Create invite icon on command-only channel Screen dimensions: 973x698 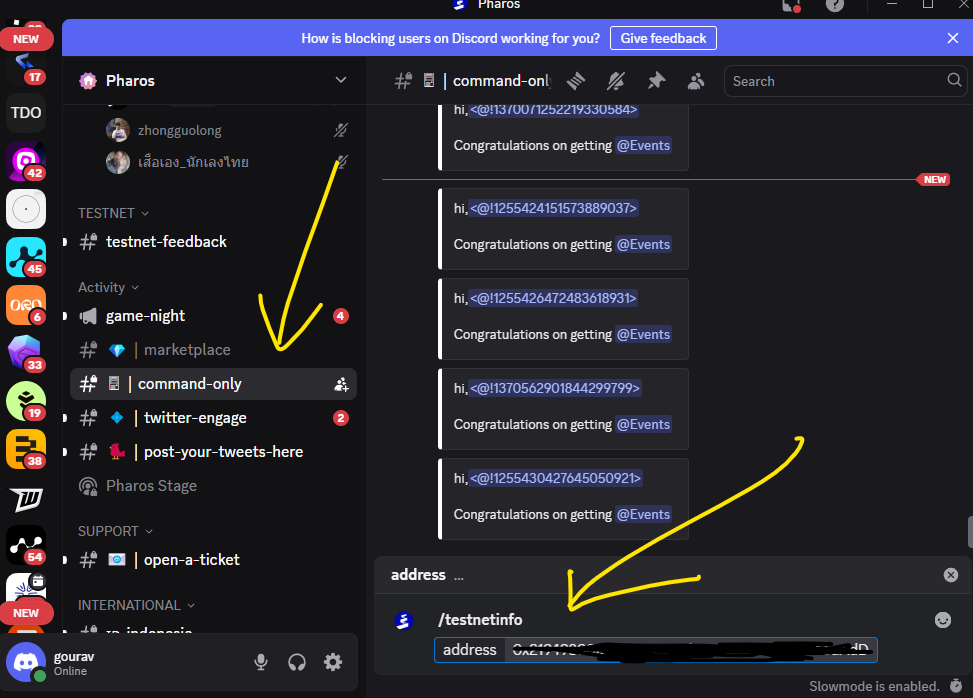(341, 385)
